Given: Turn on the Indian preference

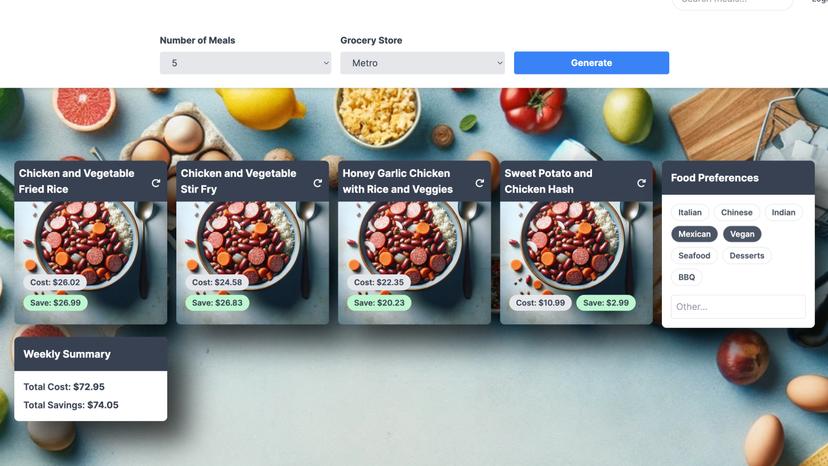Looking at the screenshot, I should 783,212.
